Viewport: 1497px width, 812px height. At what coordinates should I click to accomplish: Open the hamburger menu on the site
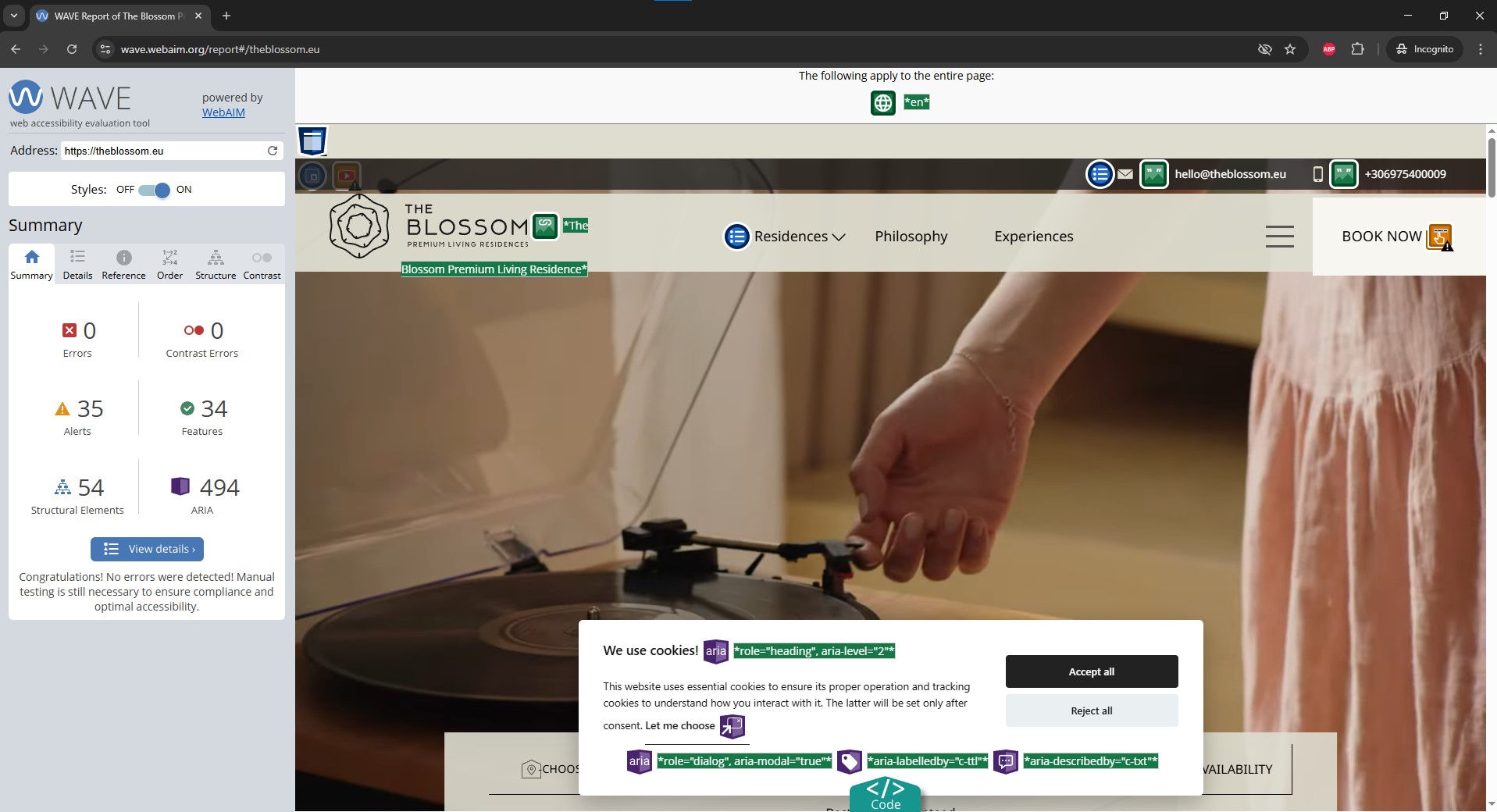pos(1279,237)
